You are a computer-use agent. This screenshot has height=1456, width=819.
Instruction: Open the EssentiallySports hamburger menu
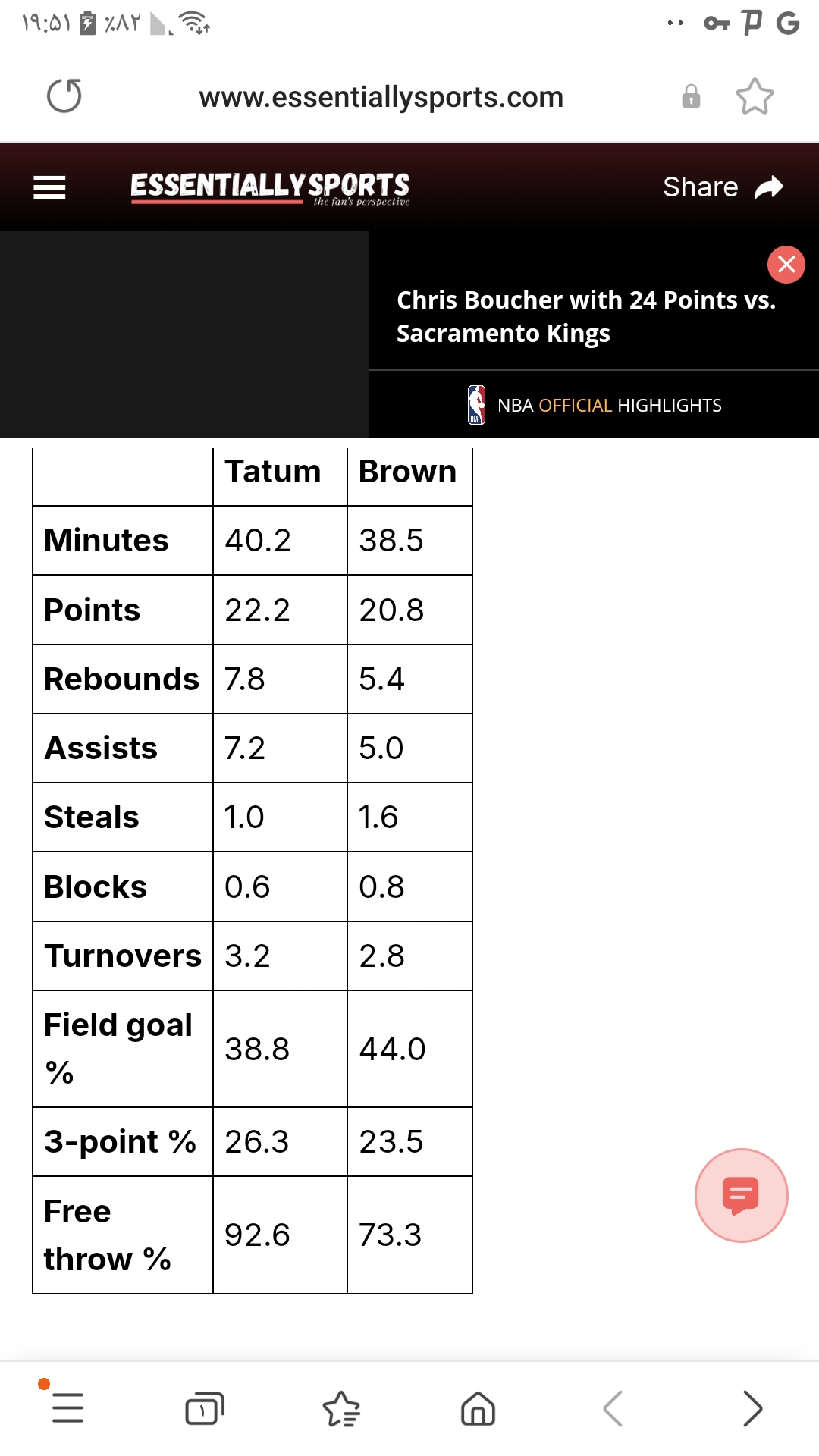pyautogui.click(x=49, y=187)
